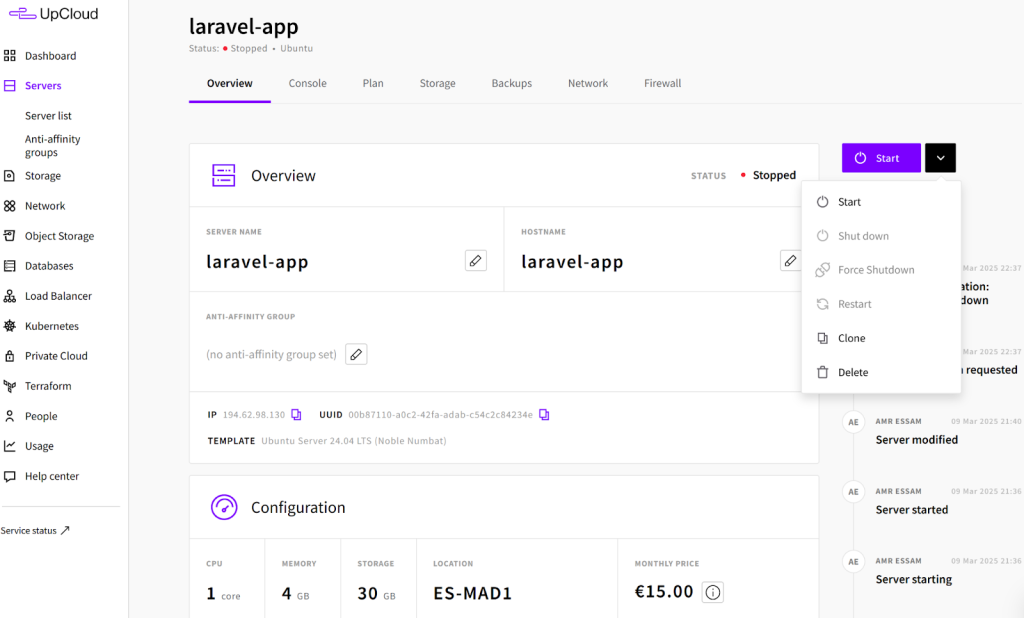Click the edit pencil beside hostname
The image size is (1024, 618).
[x=790, y=261]
